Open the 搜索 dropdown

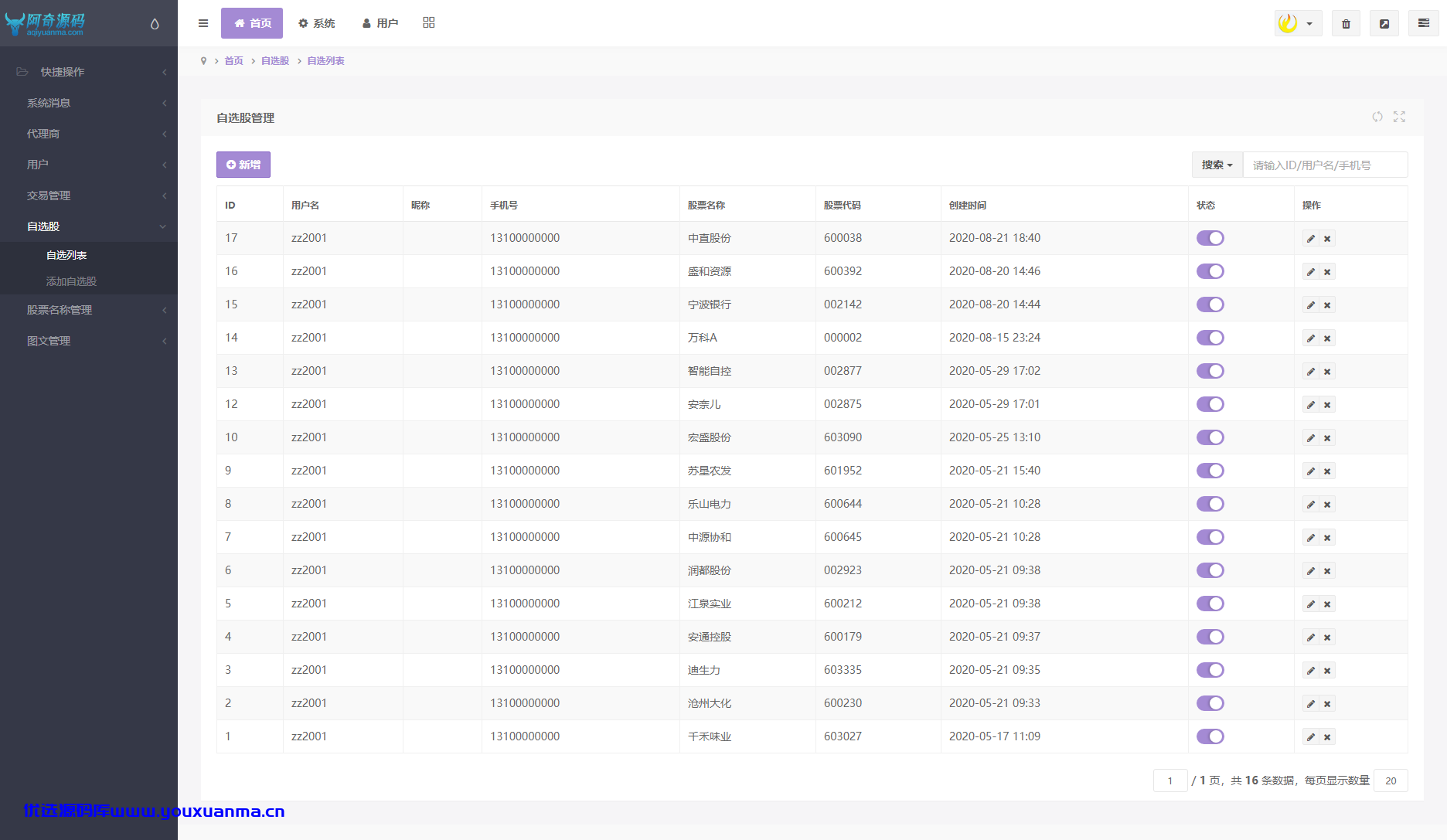(1217, 165)
